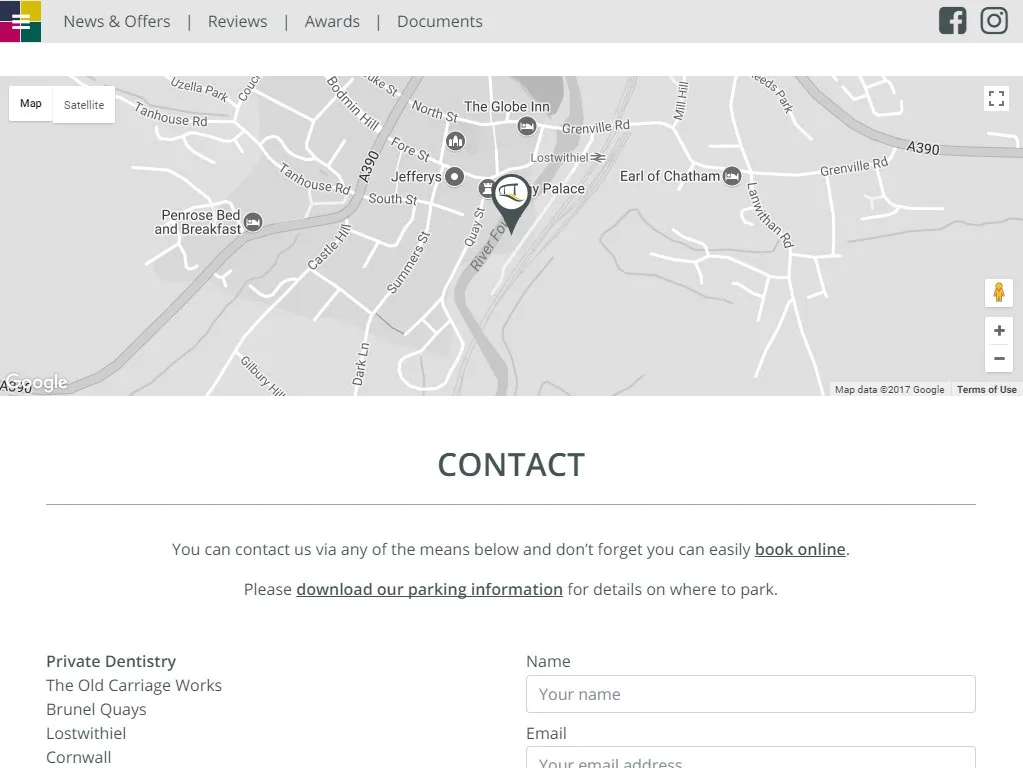Toggle fullscreen map view
1023x768 pixels.
pos(996,98)
